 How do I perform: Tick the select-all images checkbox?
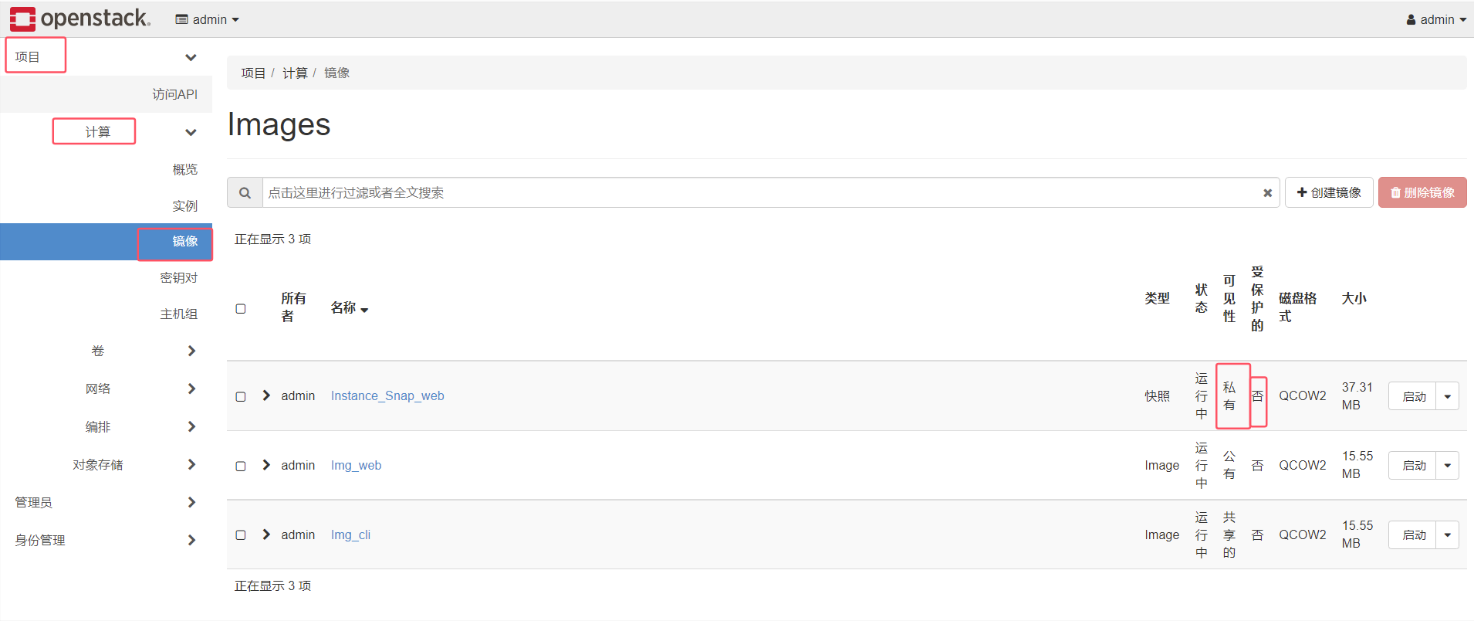click(240, 309)
